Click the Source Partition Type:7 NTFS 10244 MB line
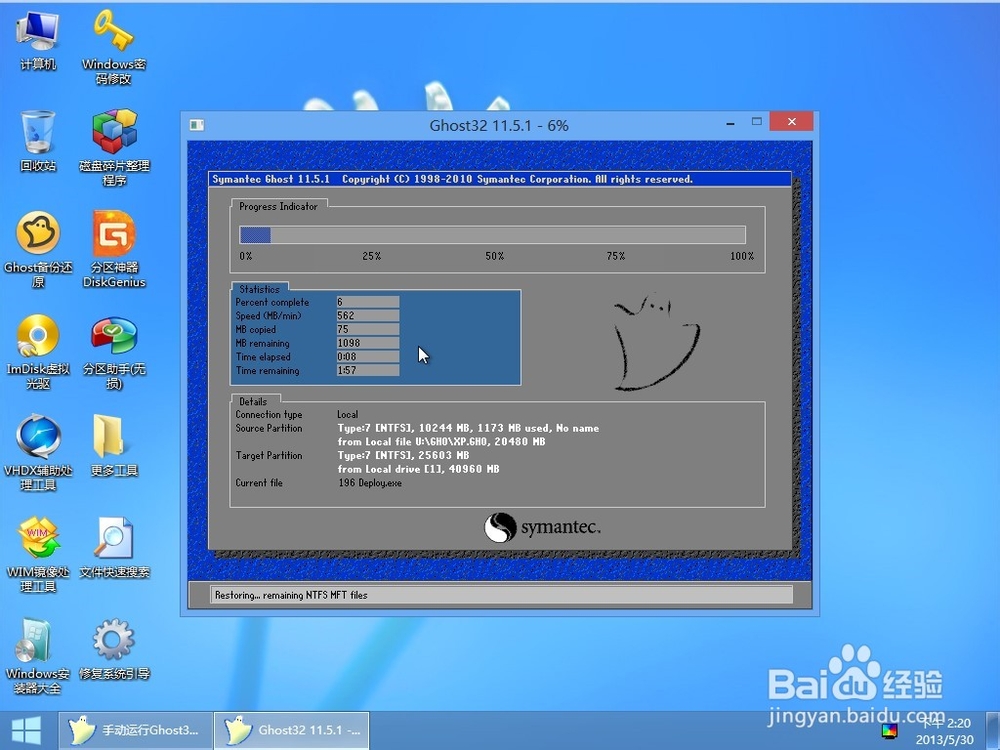The height and width of the screenshot is (750, 1000). [x=468, y=429]
